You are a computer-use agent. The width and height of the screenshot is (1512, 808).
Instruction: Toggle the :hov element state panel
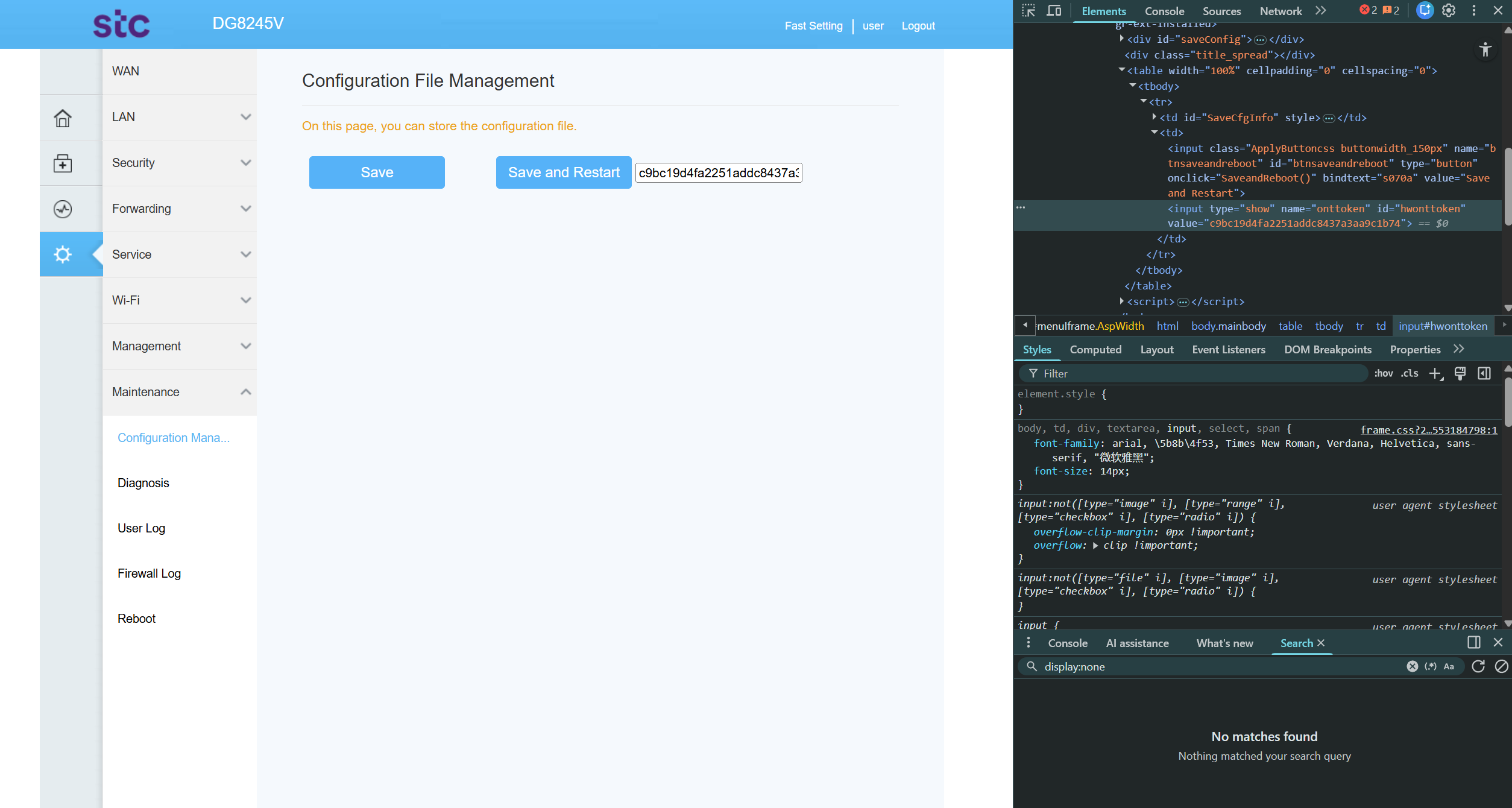pyautogui.click(x=1384, y=374)
